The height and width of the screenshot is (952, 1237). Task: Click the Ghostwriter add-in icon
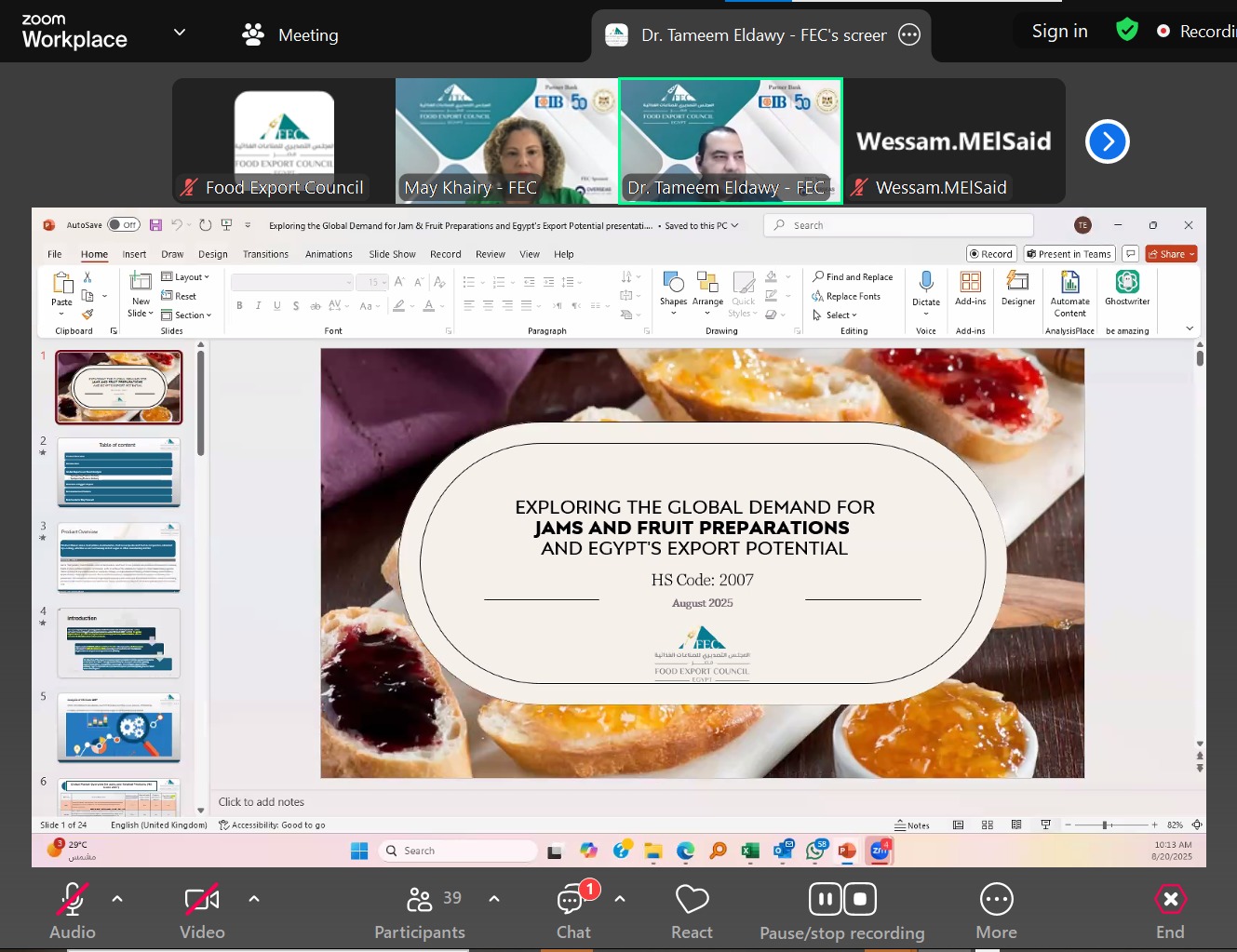tap(1127, 288)
